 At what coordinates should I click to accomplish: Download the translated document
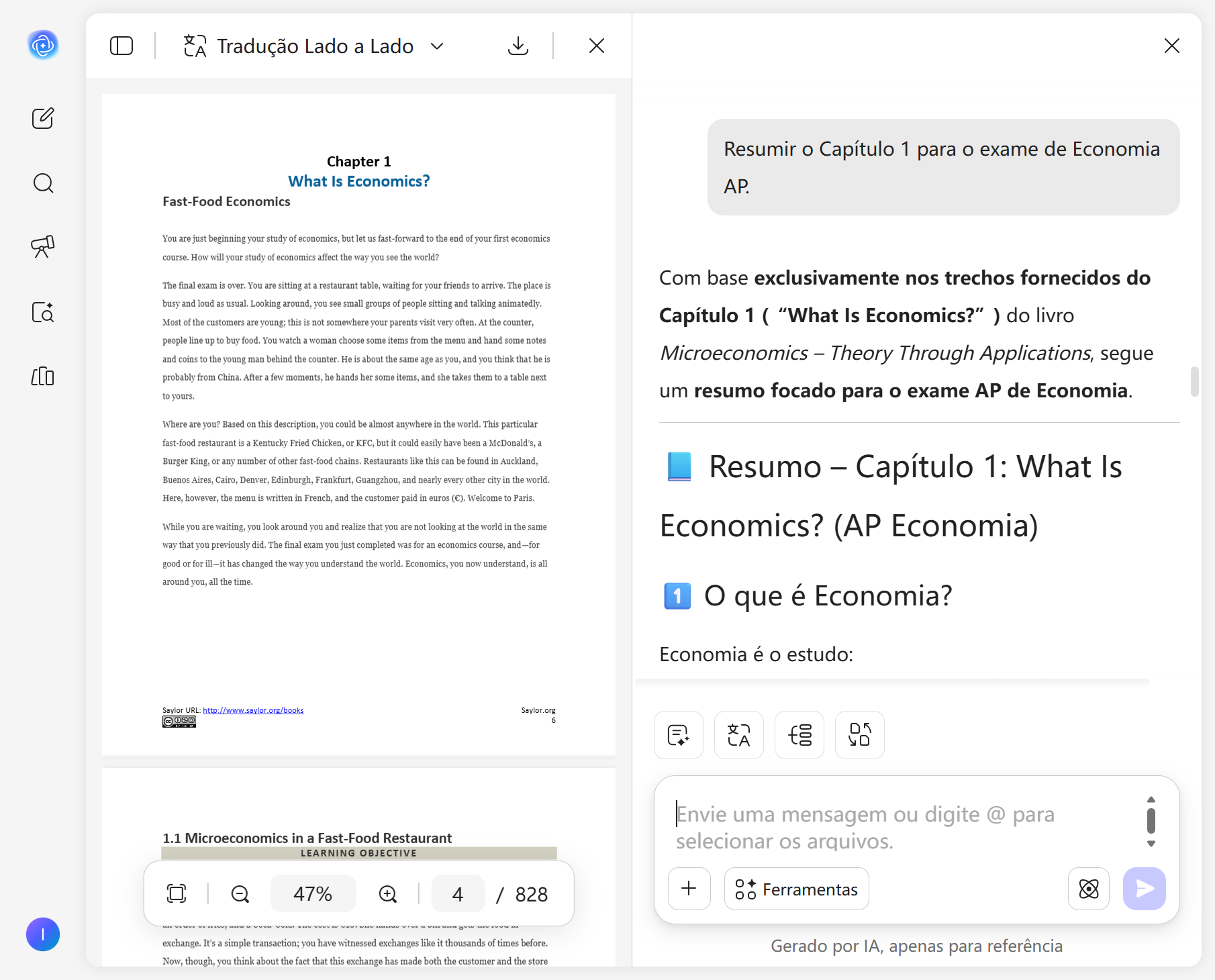(518, 46)
